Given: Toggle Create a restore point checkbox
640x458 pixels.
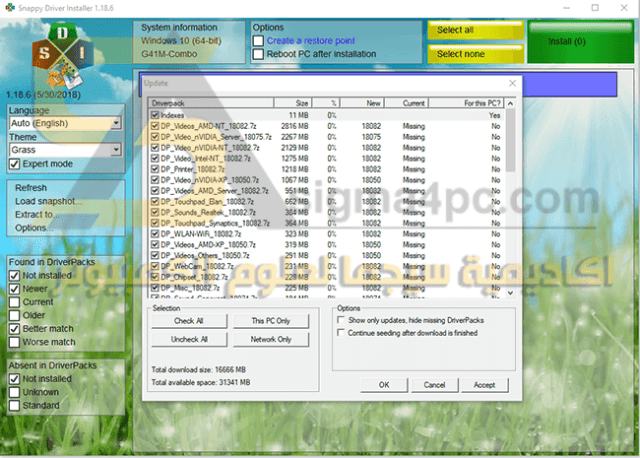Looking at the screenshot, I should click(258, 41).
